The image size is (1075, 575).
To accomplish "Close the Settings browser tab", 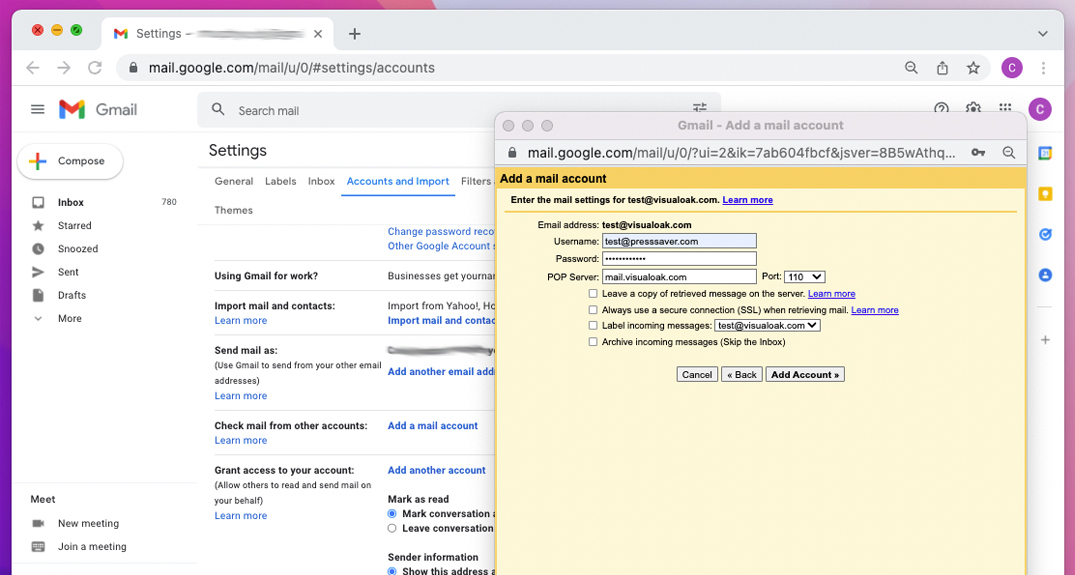I will [318, 34].
